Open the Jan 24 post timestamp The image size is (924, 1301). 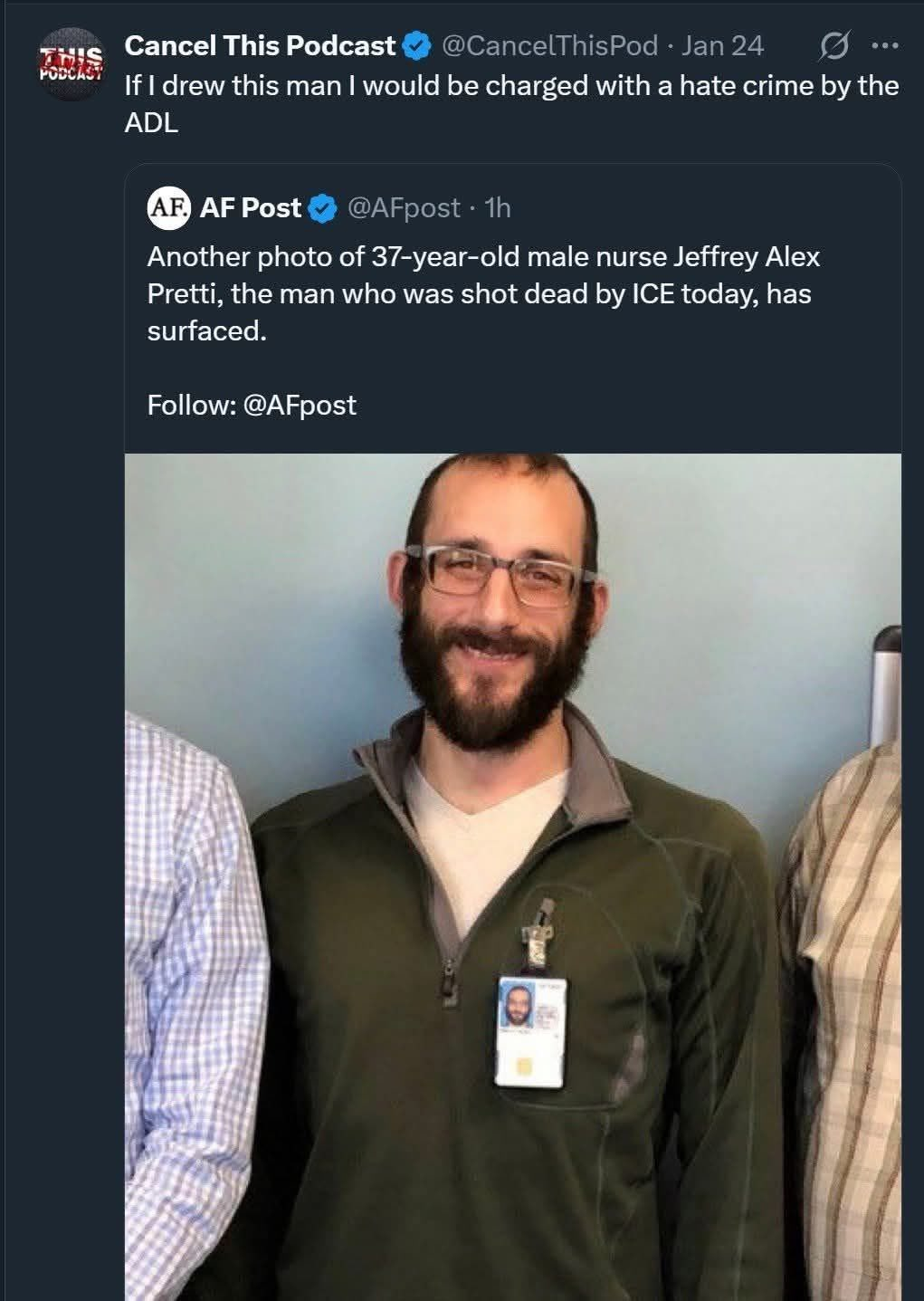(722, 45)
